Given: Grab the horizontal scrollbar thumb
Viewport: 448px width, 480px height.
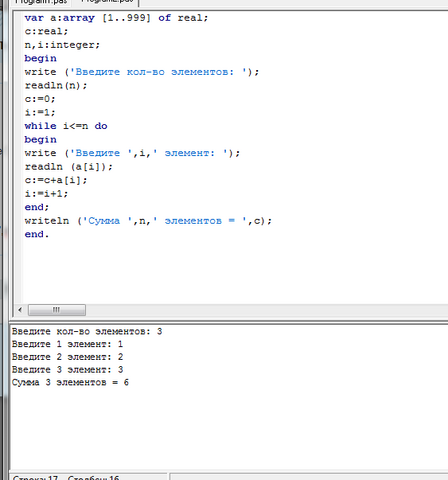Looking at the screenshot, I should click(x=57, y=310).
